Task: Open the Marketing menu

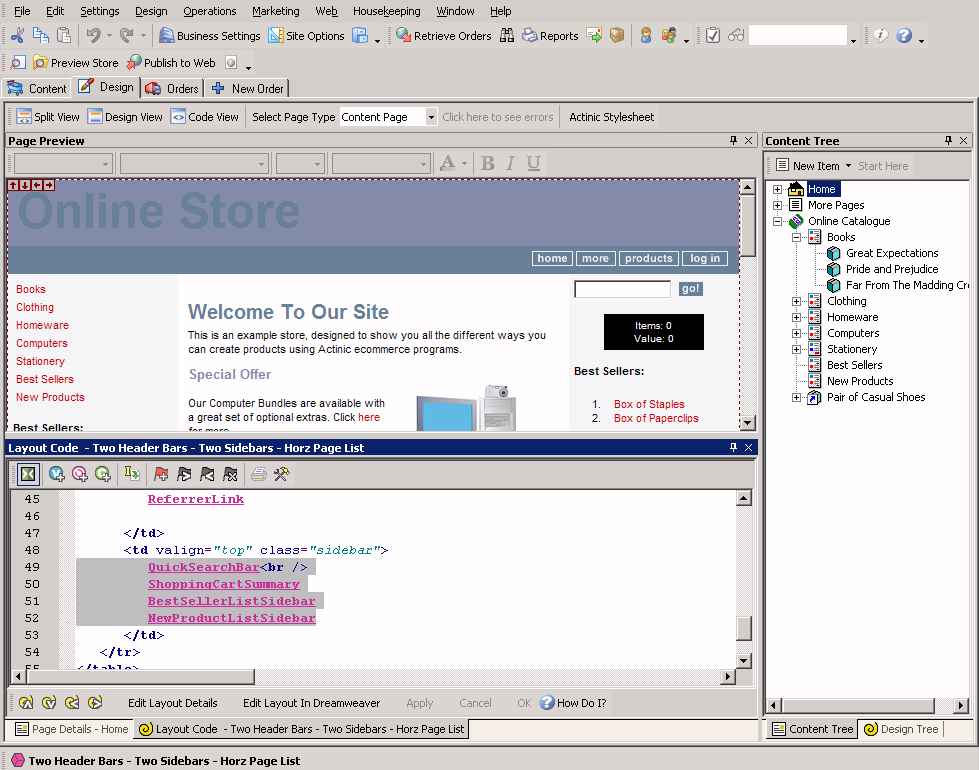Action: tap(275, 11)
